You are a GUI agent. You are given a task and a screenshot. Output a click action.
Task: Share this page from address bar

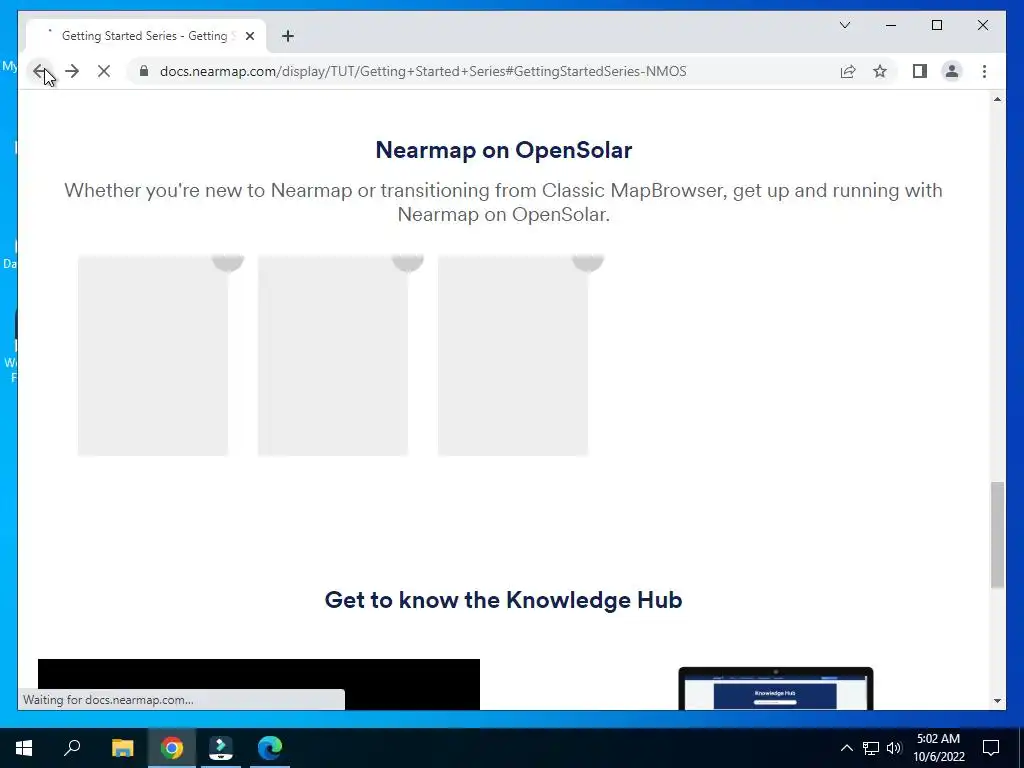pyautogui.click(x=848, y=71)
